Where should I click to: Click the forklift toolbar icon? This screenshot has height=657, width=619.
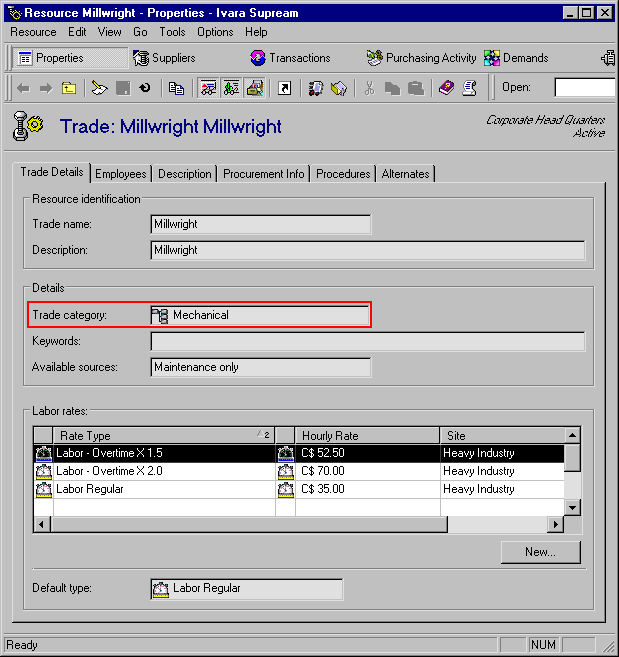pos(316,88)
